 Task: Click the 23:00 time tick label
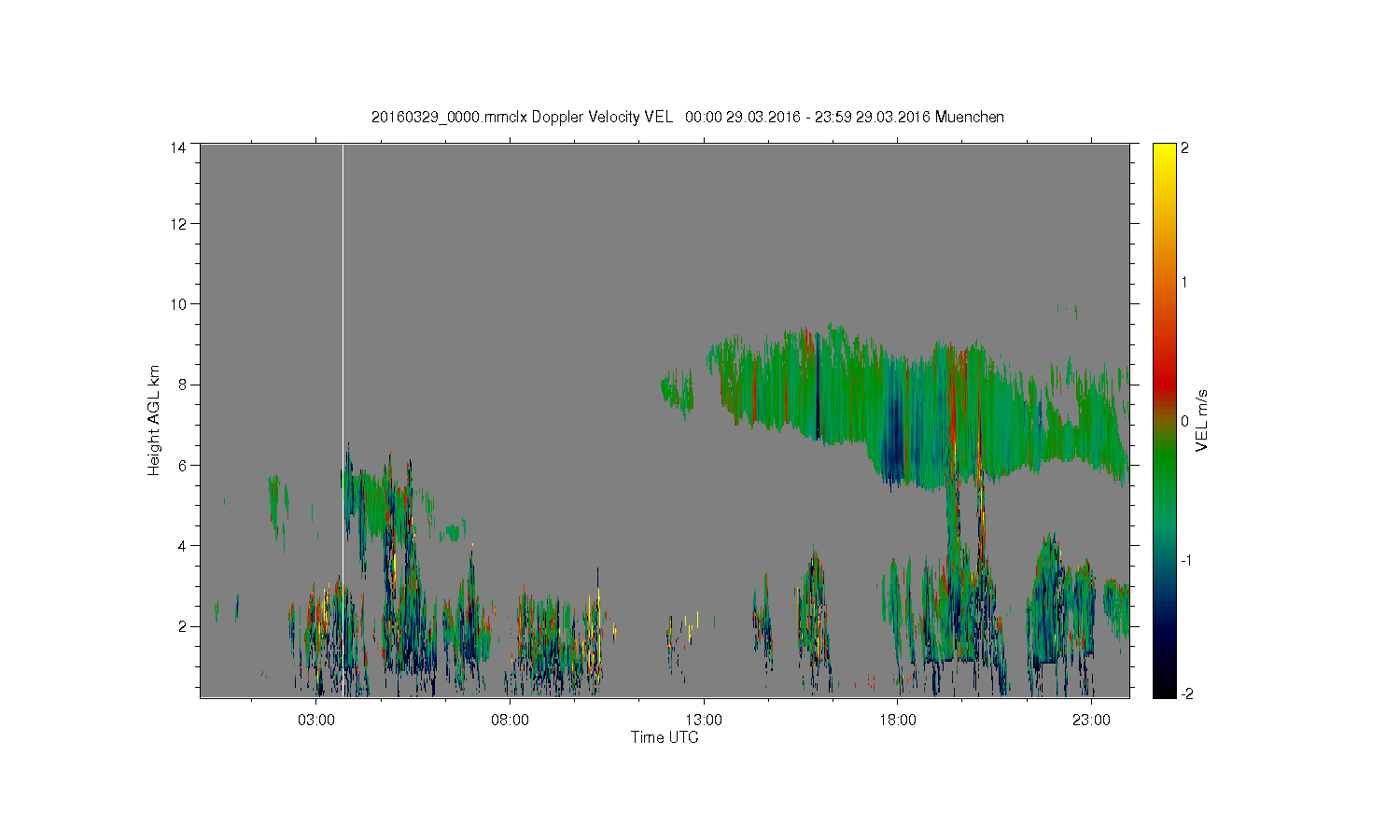click(x=1091, y=720)
